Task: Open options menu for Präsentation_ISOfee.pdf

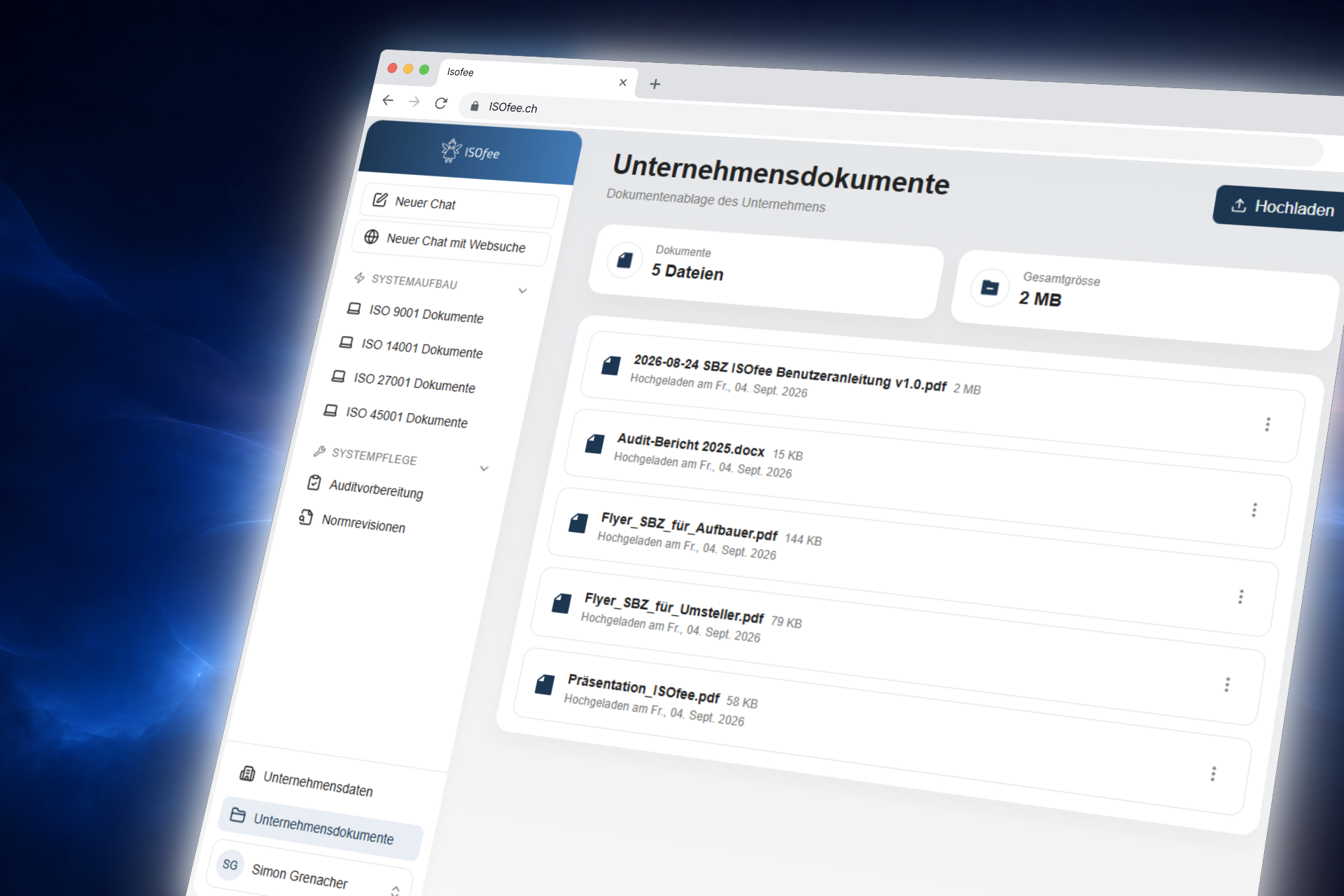Action: tap(1213, 773)
